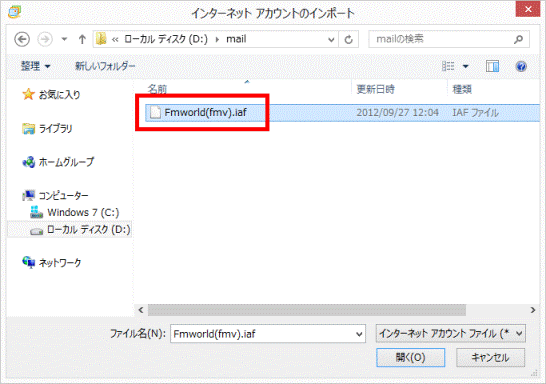Select ライブラリ in navigation pane

point(55,129)
